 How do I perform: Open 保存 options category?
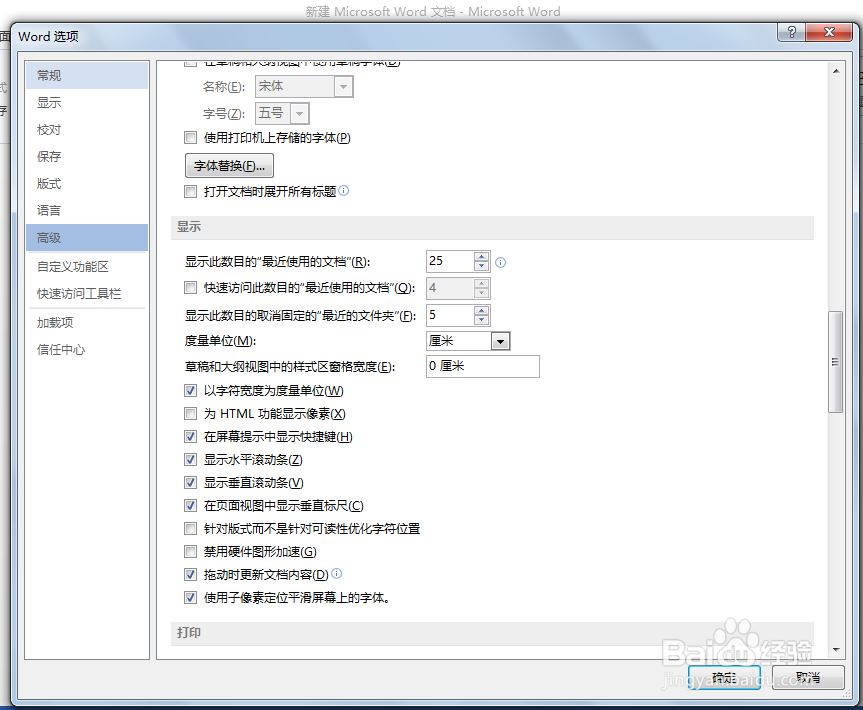(87, 157)
